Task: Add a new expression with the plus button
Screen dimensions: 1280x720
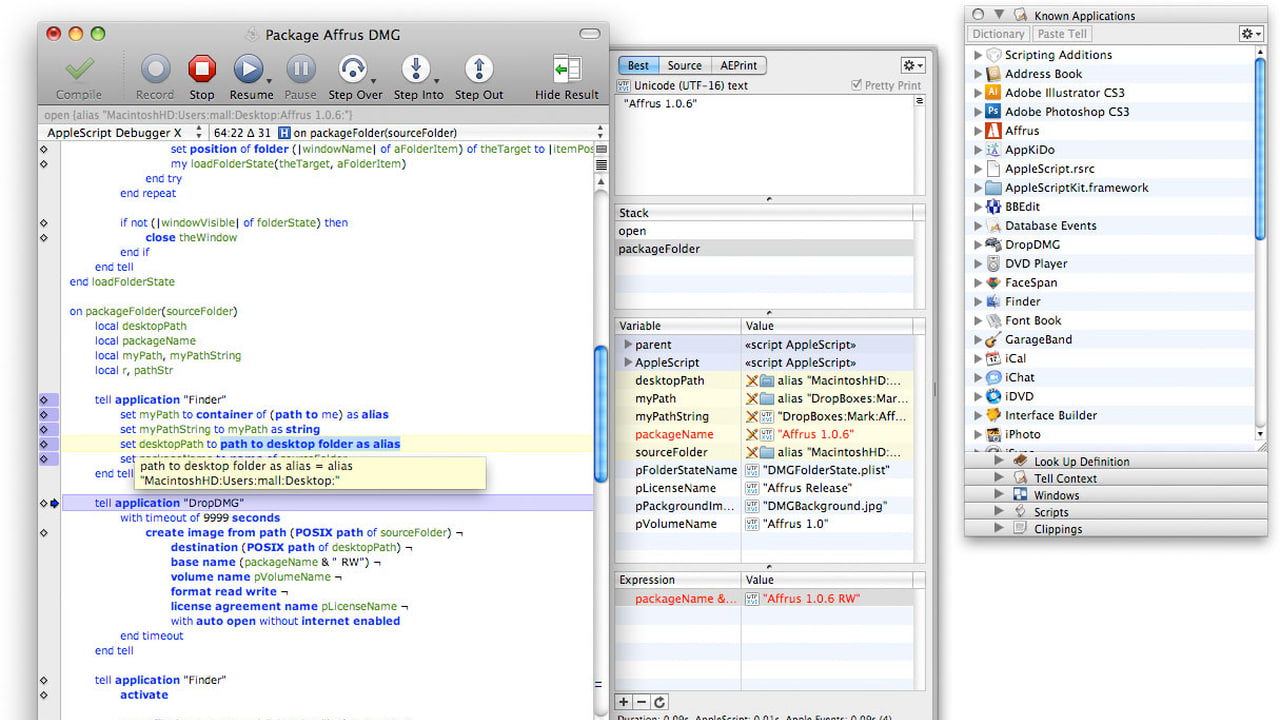Action: pos(624,702)
